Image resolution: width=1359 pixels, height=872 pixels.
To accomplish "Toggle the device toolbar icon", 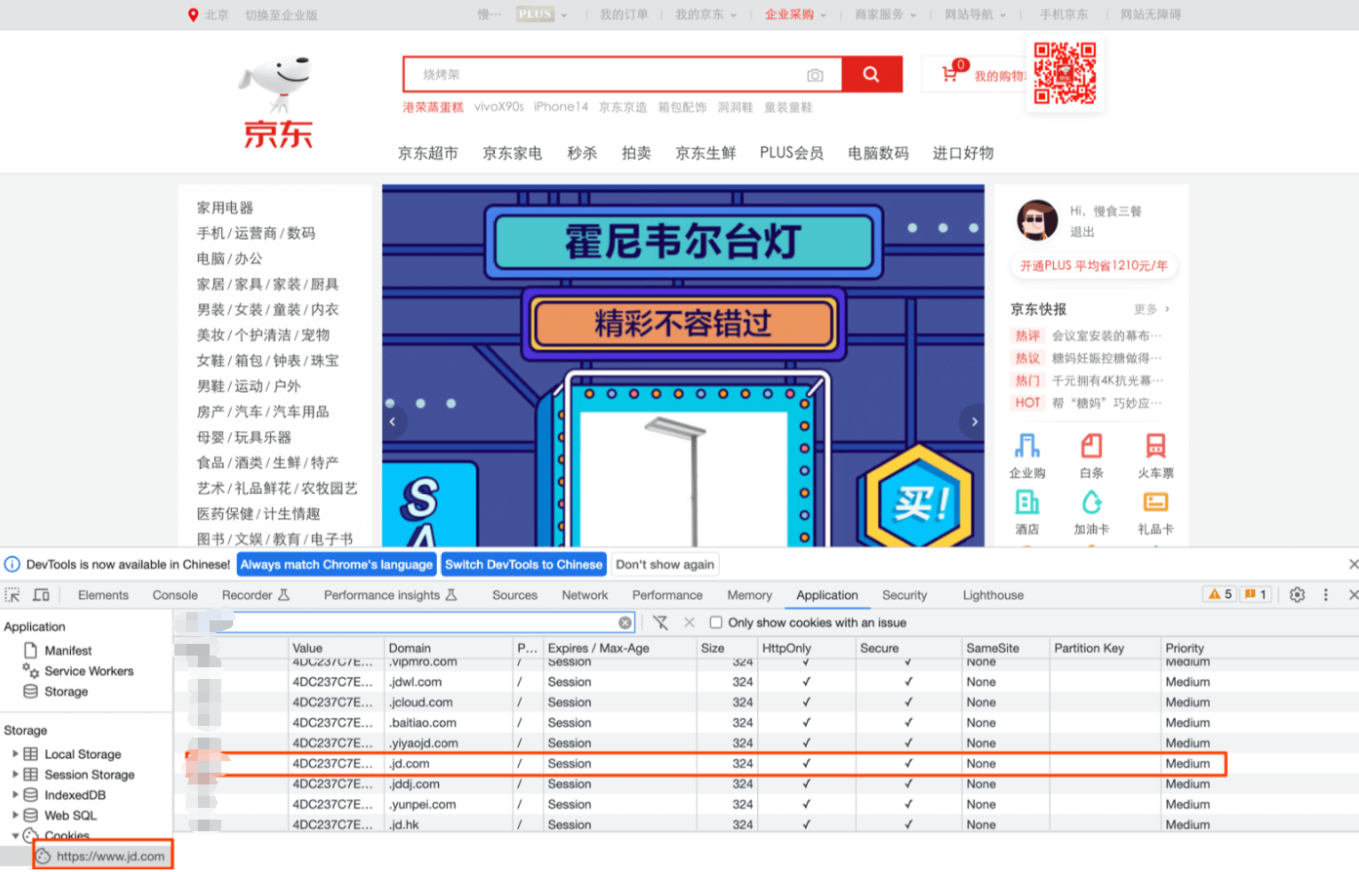I will coord(41,595).
